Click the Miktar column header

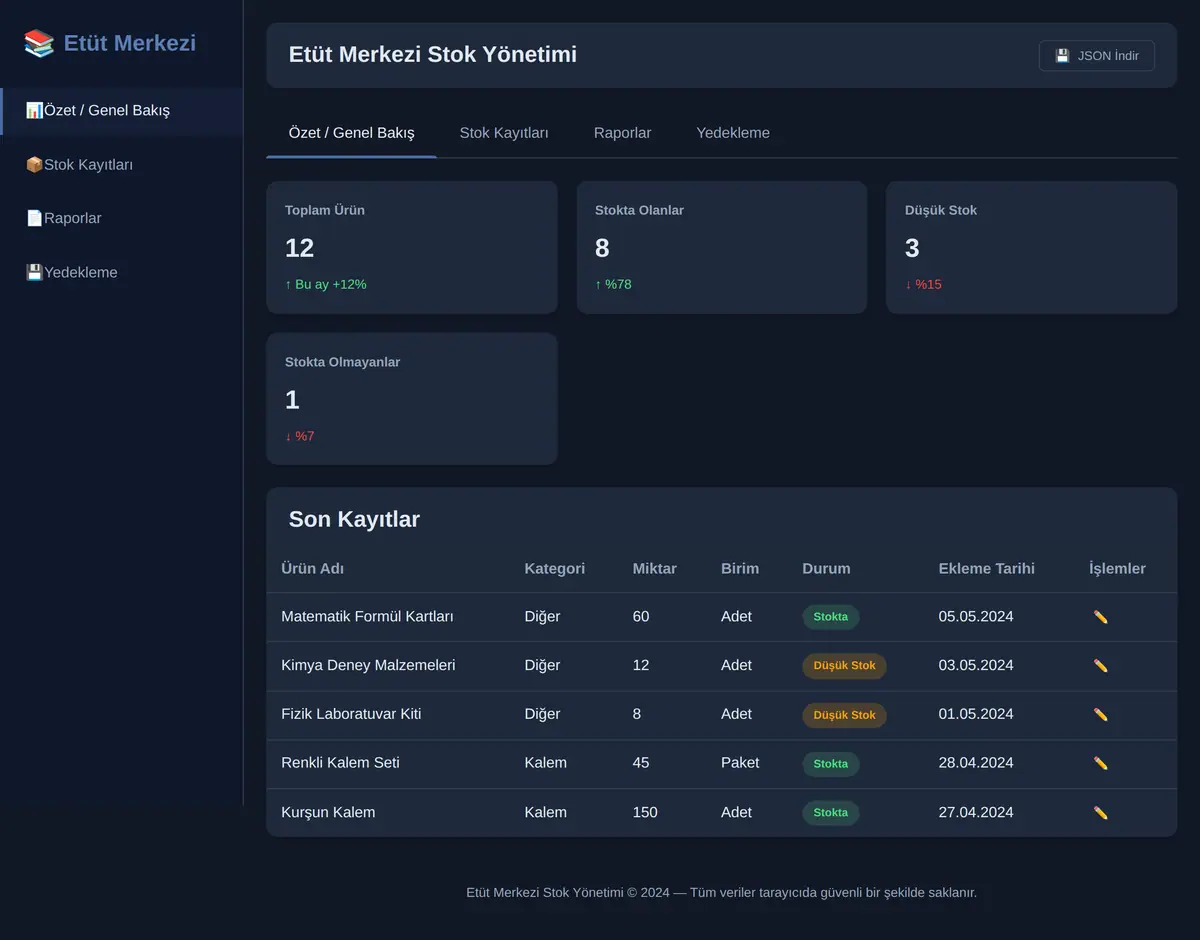(x=655, y=568)
